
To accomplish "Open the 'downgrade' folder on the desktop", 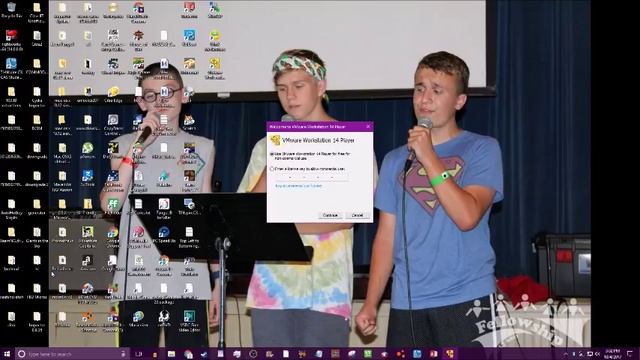I will (x=37, y=150).
